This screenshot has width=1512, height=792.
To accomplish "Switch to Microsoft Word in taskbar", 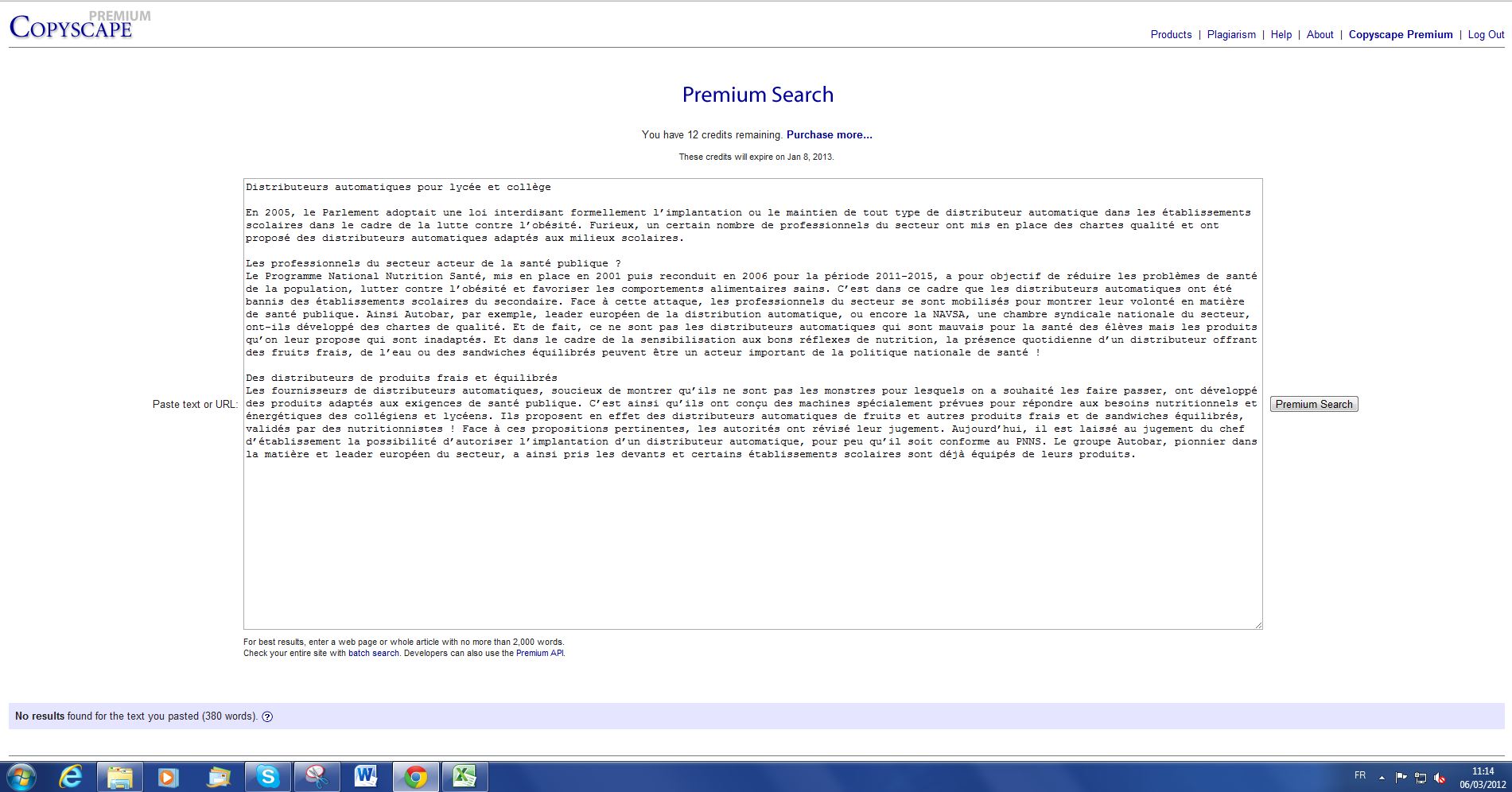I will pos(366,776).
